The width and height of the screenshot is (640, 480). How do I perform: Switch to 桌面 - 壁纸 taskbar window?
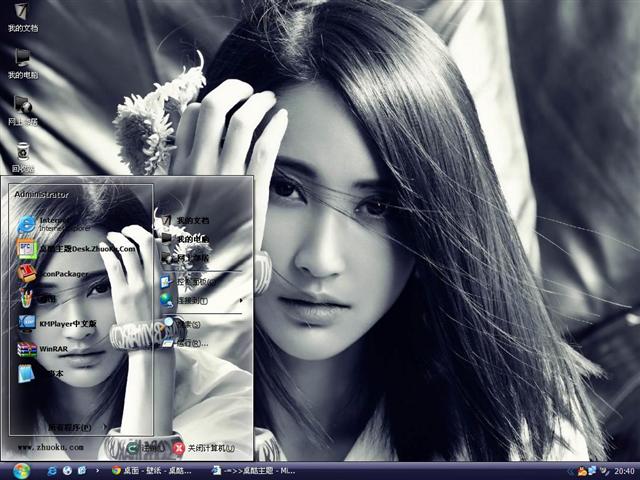150,469
